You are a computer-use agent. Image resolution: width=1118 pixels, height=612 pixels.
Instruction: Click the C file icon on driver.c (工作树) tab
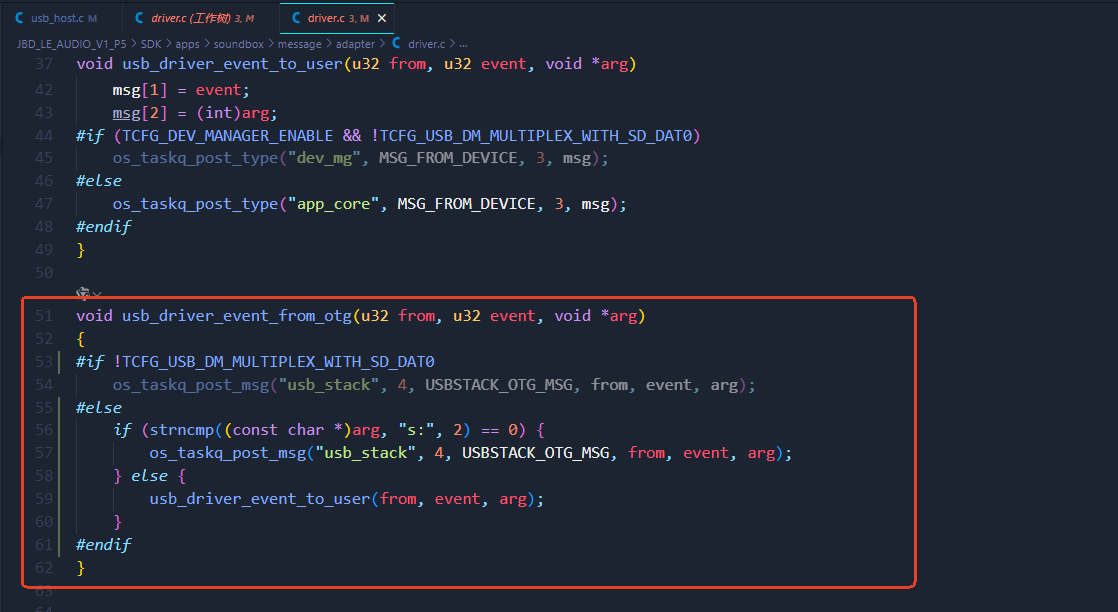[139, 18]
